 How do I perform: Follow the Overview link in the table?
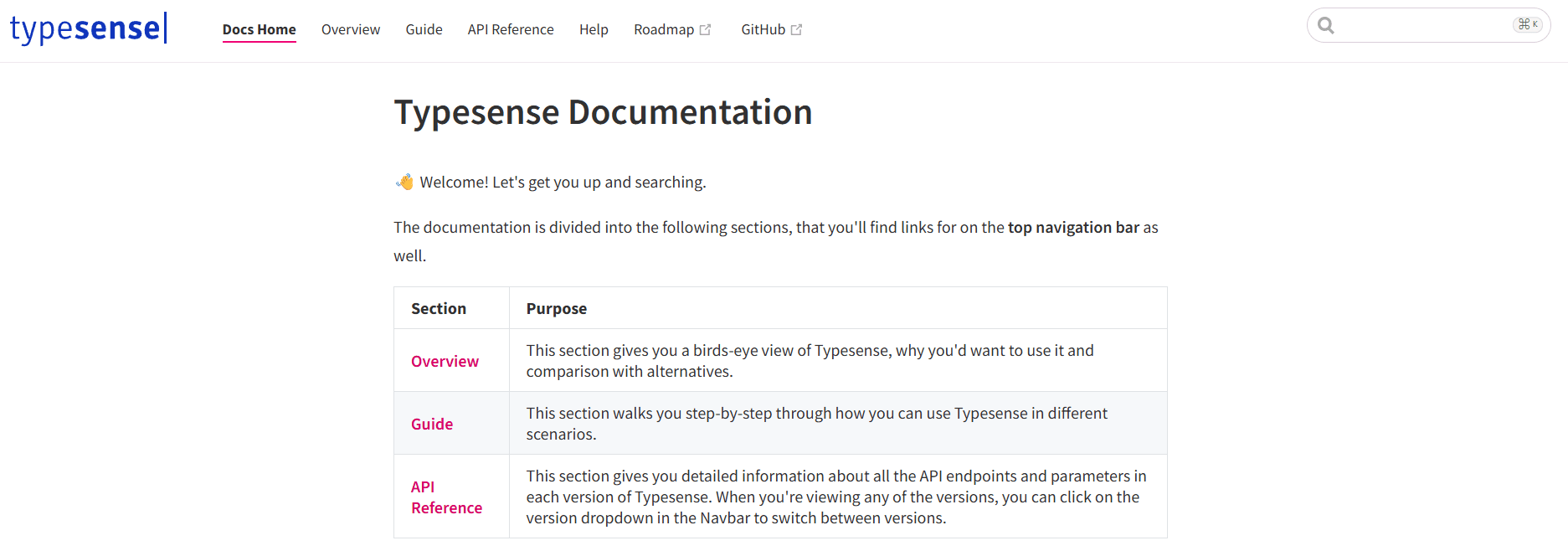click(445, 361)
